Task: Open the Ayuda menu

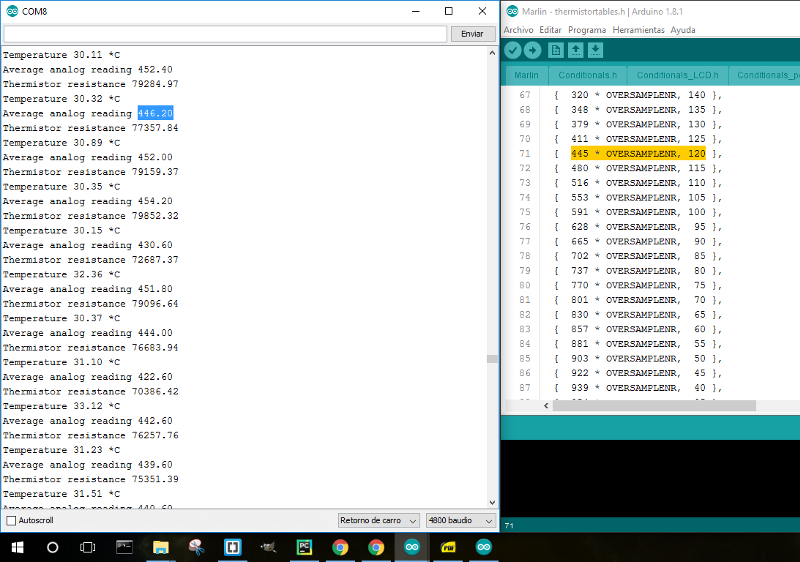Action: (x=683, y=30)
